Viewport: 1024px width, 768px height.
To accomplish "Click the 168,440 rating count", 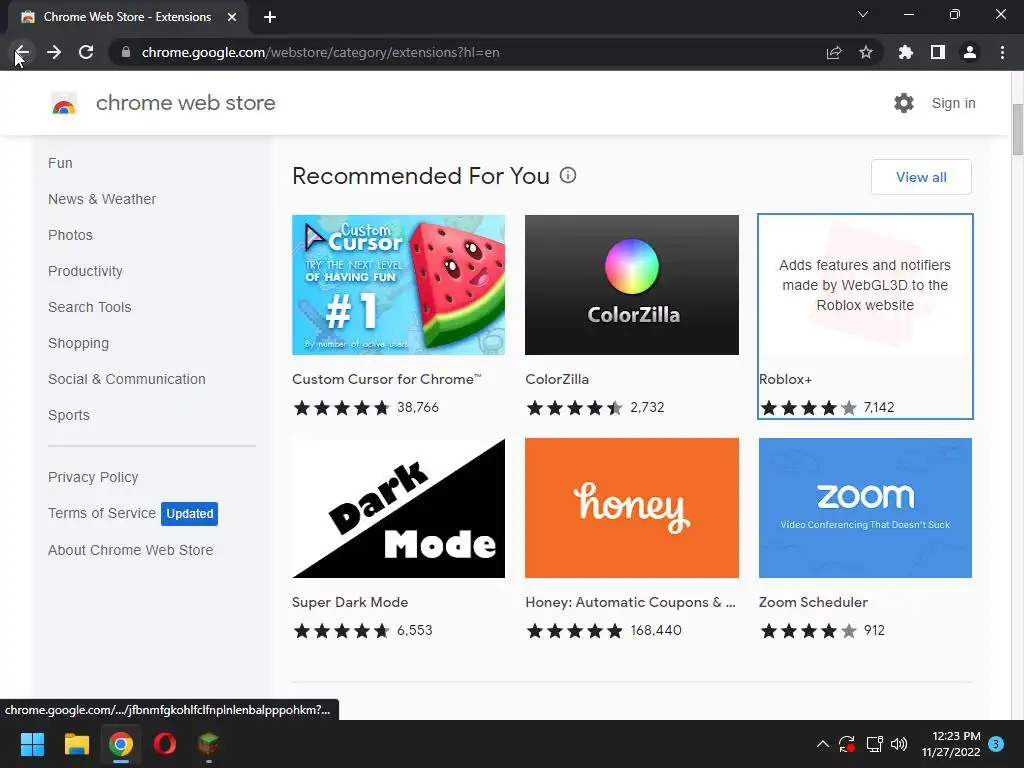I will tap(656, 630).
